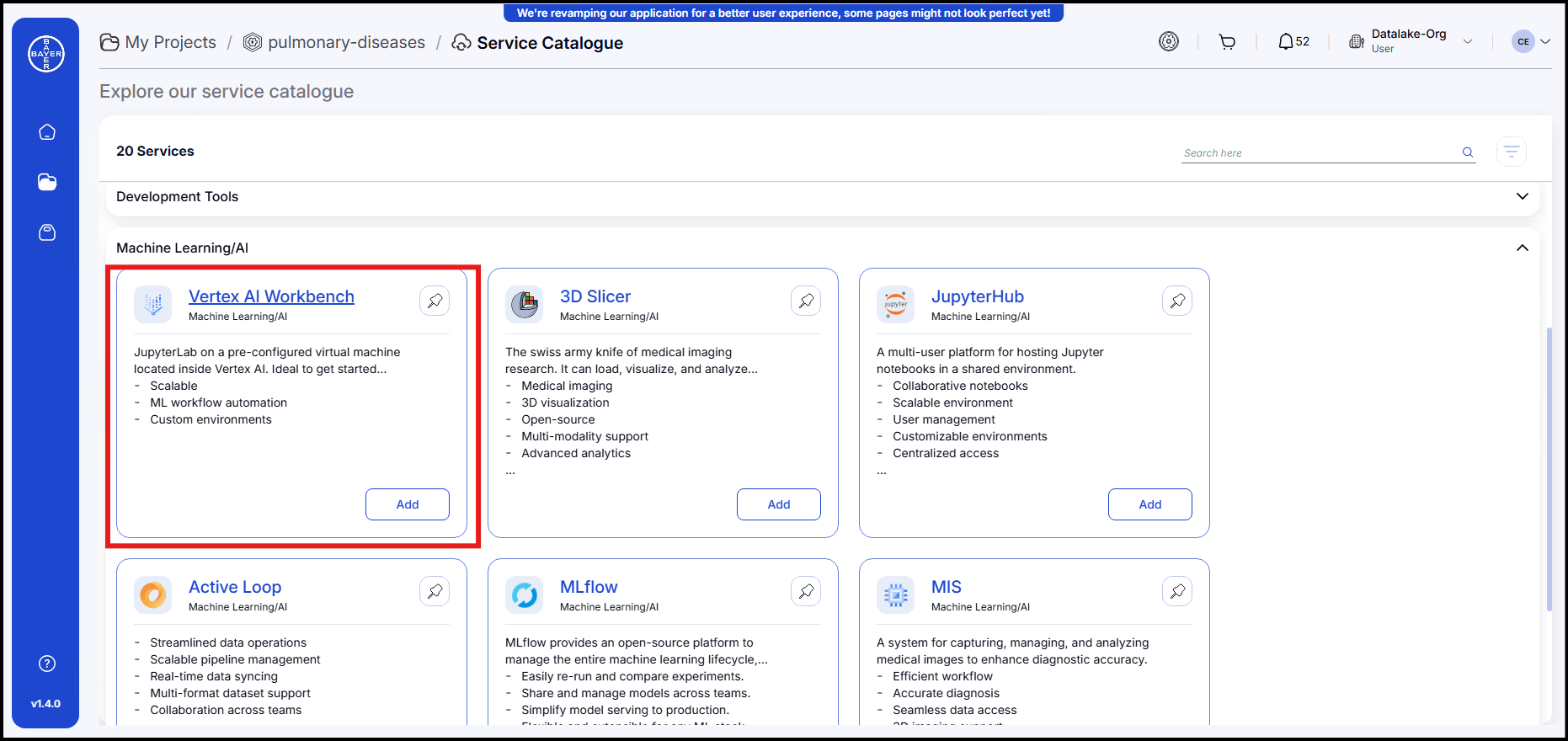Open the MLflow title
The image size is (1568, 741).
pyautogui.click(x=589, y=587)
